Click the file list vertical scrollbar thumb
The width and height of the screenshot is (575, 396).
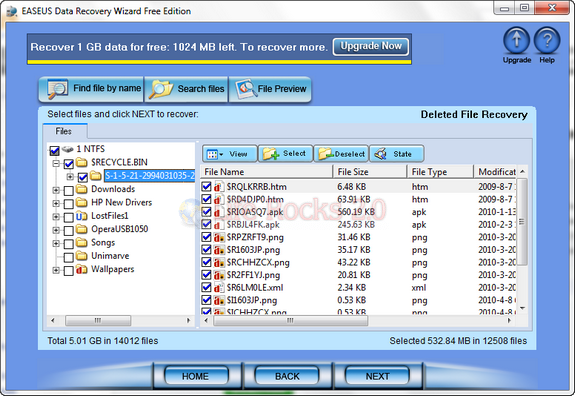coord(522,221)
